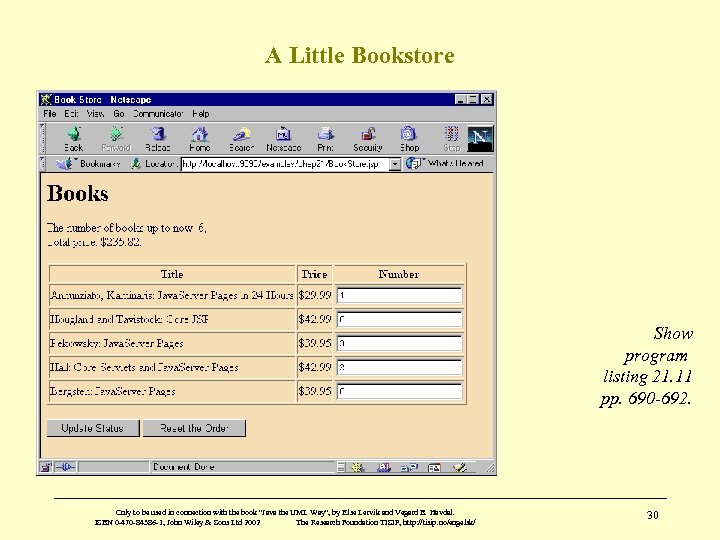The image size is (720, 540).
Task: Click the Back navigation icon
Action: (x=74, y=134)
